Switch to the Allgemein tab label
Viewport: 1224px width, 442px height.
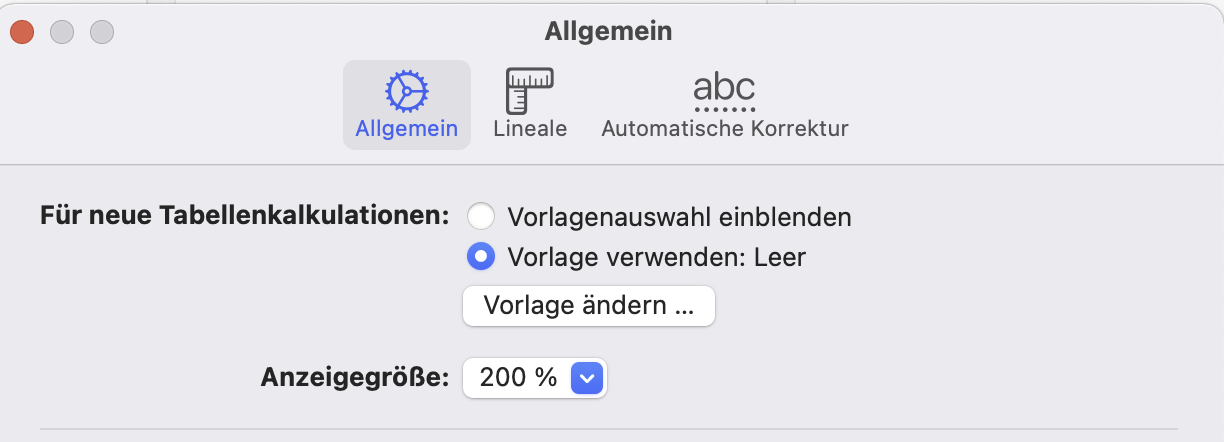click(x=406, y=129)
